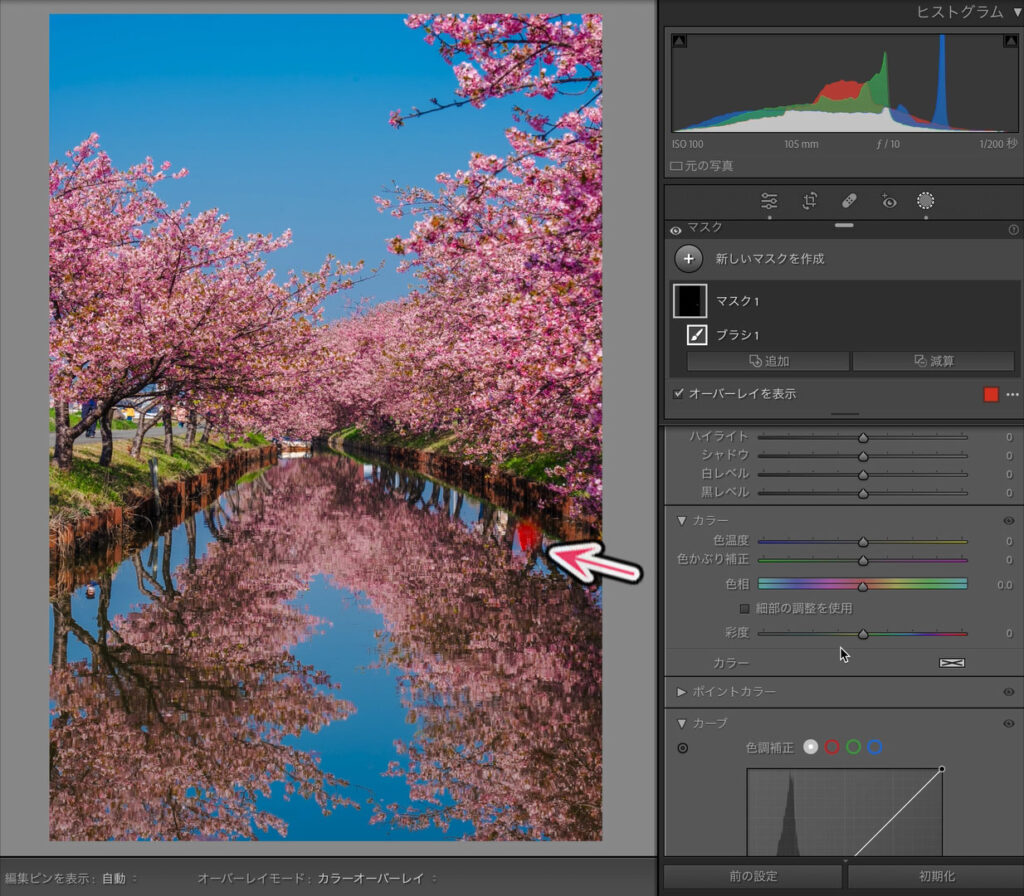
Task: Click the 初期化 reset button
Action: [934, 876]
